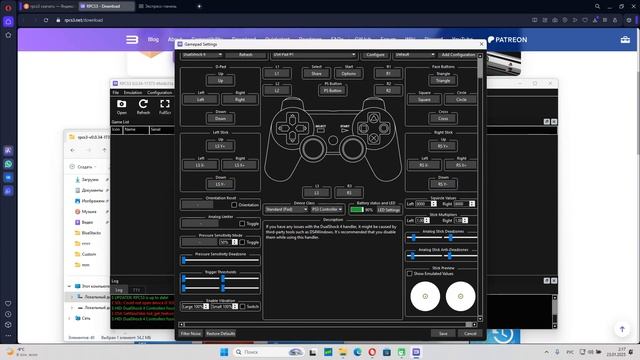The image size is (640, 360).
Task: Click the Windows Start button
Action: coord(224,352)
